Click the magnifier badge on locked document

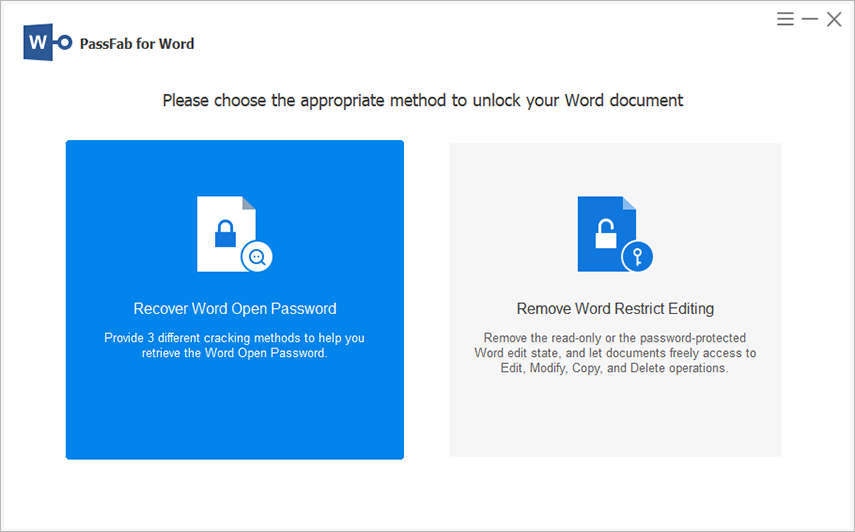coord(257,256)
